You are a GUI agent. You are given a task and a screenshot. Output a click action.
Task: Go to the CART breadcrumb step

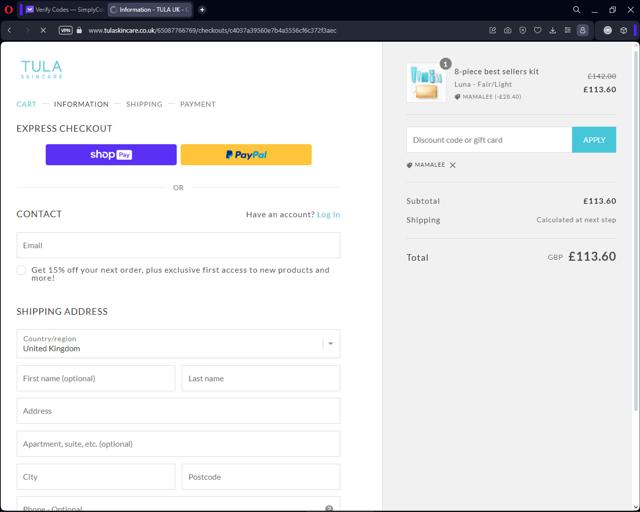click(26, 104)
